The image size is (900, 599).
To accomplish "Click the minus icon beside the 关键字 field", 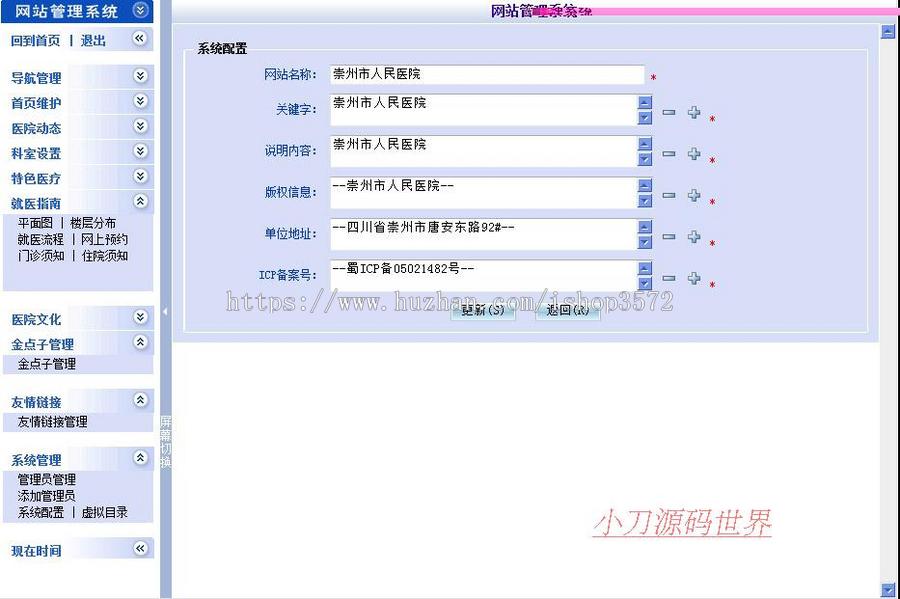I will click(x=668, y=113).
